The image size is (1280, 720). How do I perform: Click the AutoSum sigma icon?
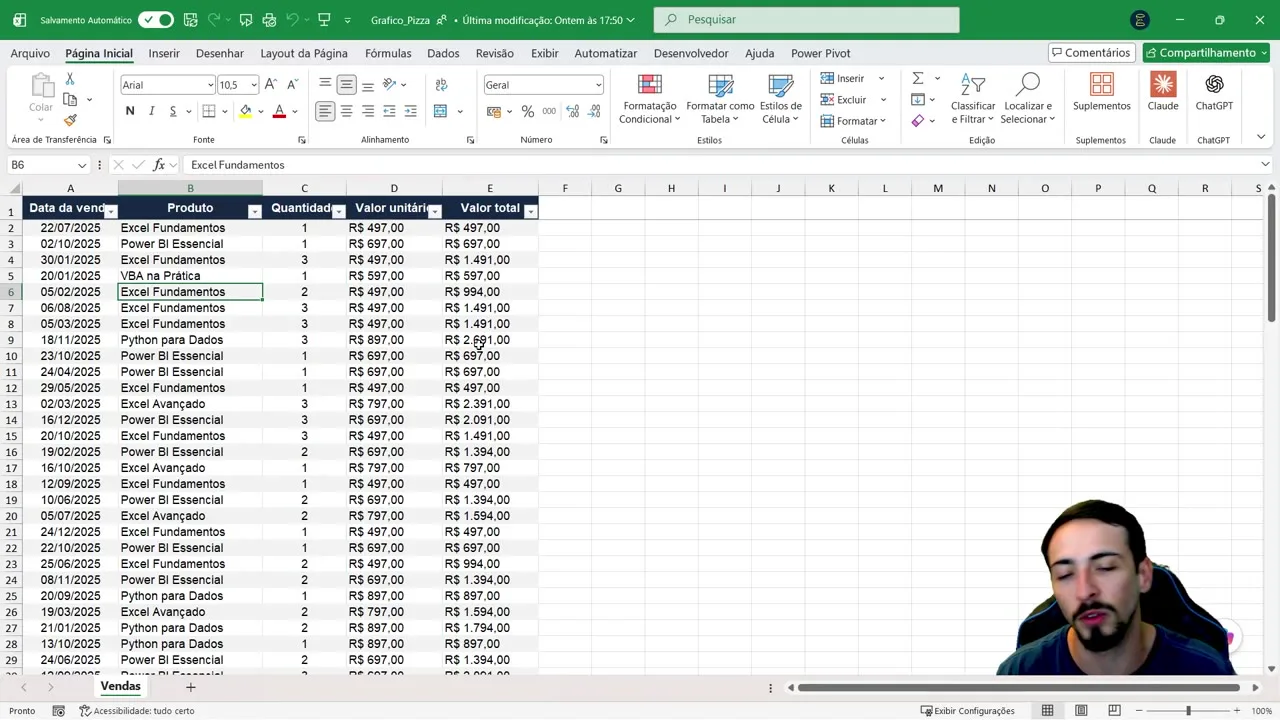tap(918, 79)
